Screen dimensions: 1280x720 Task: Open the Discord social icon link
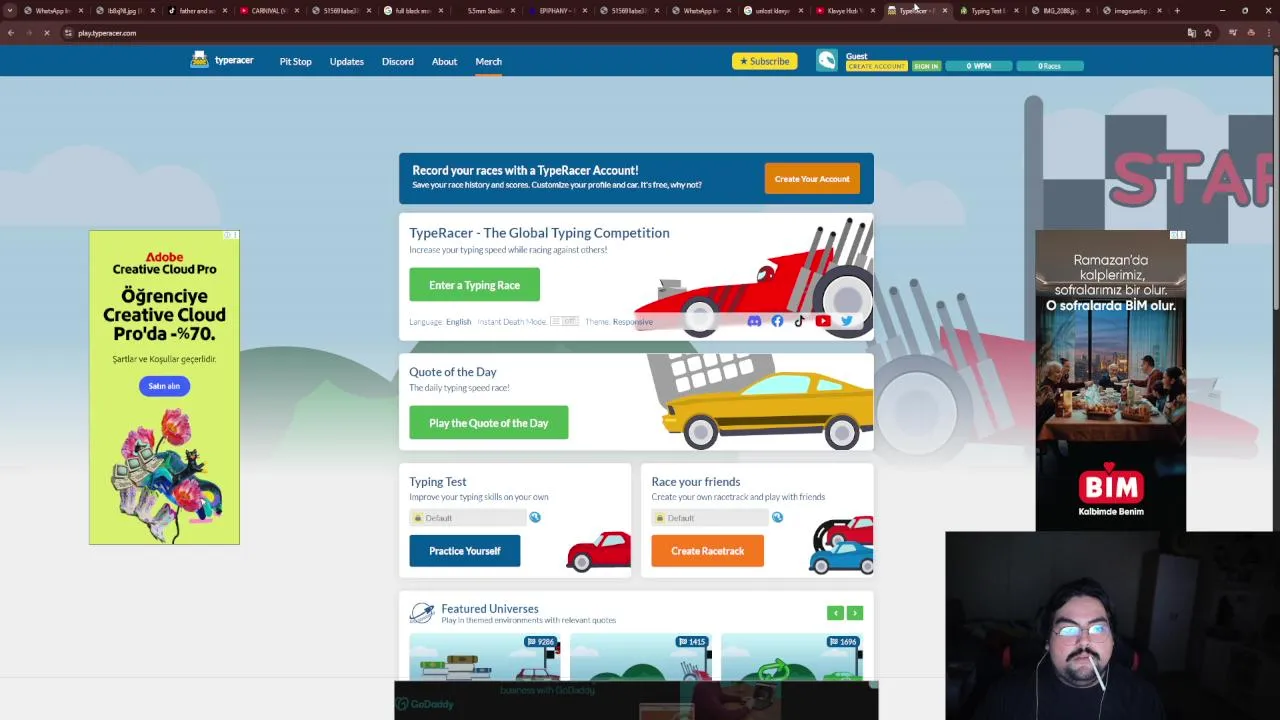754,321
